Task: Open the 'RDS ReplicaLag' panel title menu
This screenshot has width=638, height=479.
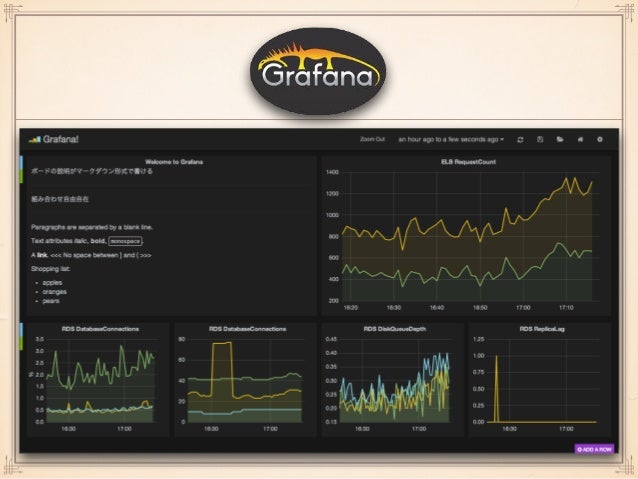Action: [x=542, y=329]
